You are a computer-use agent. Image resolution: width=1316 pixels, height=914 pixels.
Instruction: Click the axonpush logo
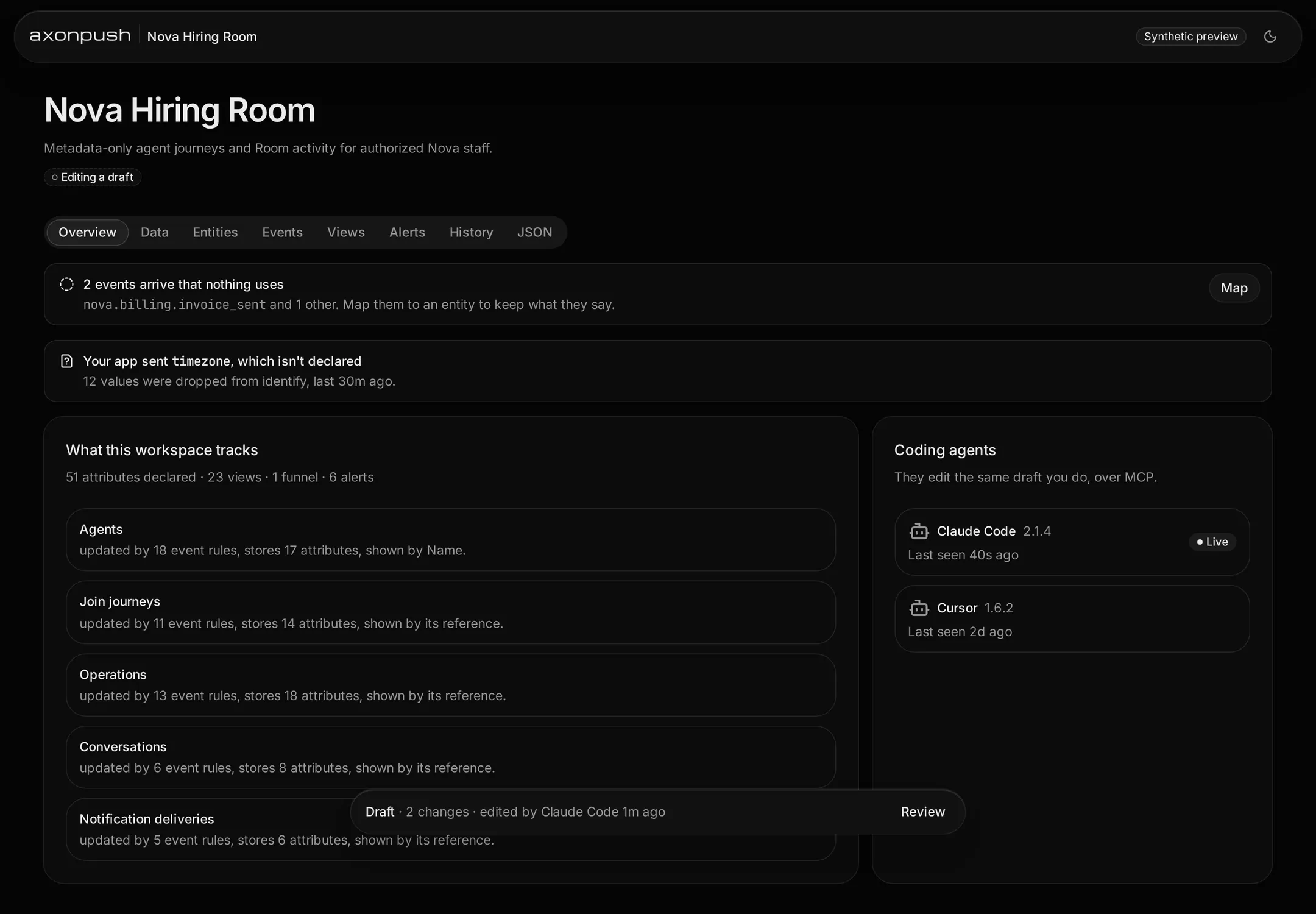click(x=80, y=36)
